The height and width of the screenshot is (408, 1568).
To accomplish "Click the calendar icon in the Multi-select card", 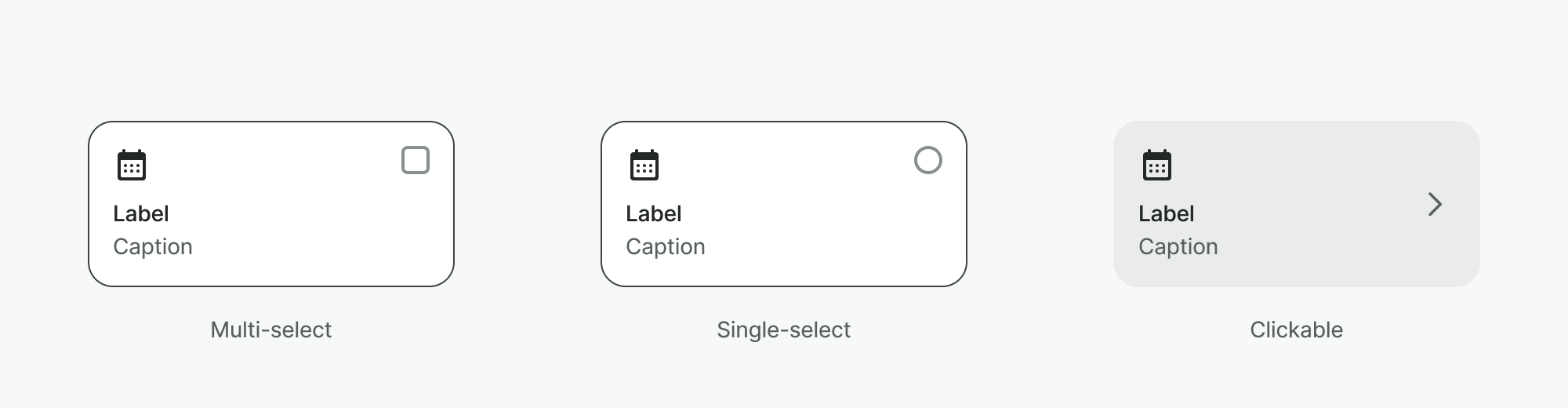I will tap(131, 165).
